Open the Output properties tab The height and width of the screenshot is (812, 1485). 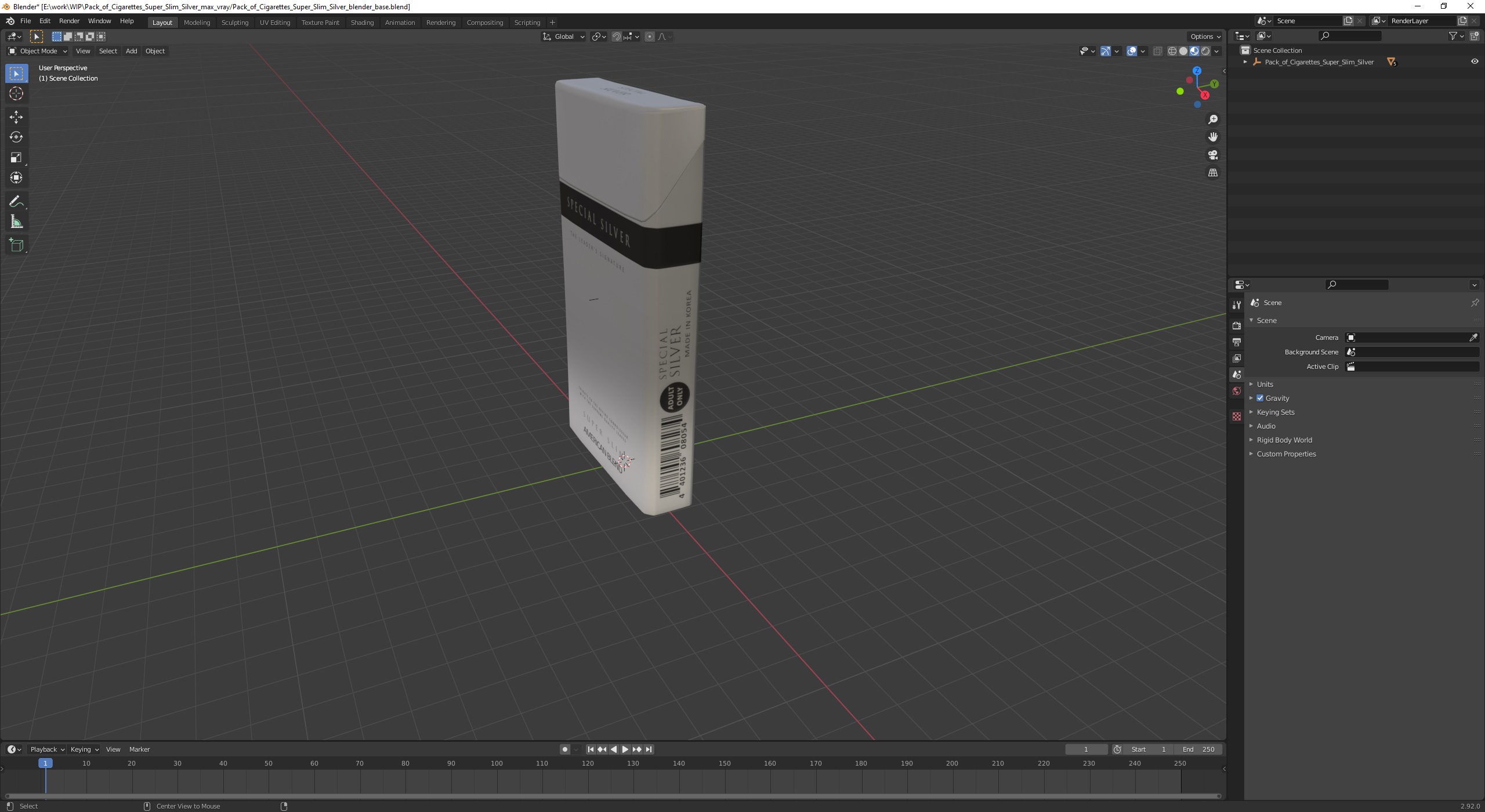tap(1237, 342)
